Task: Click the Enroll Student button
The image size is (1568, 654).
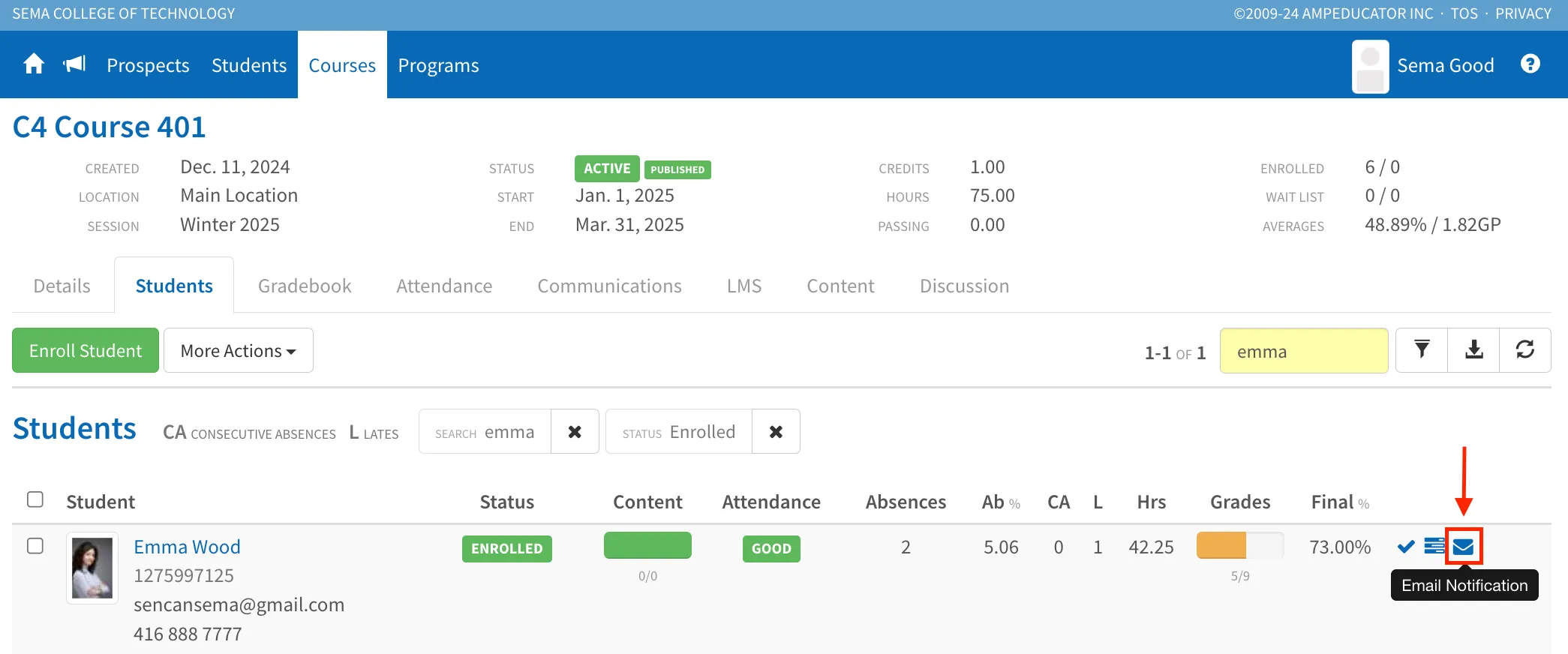Action: pos(86,350)
